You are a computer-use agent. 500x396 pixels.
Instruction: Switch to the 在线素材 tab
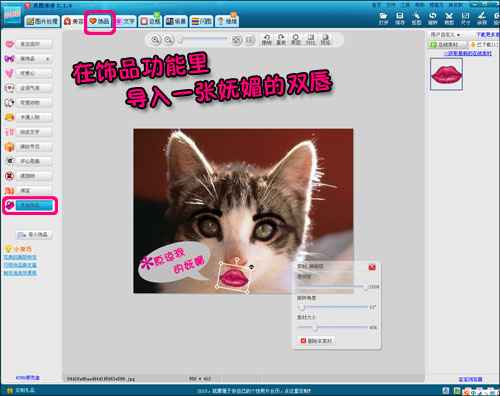[x=447, y=44]
